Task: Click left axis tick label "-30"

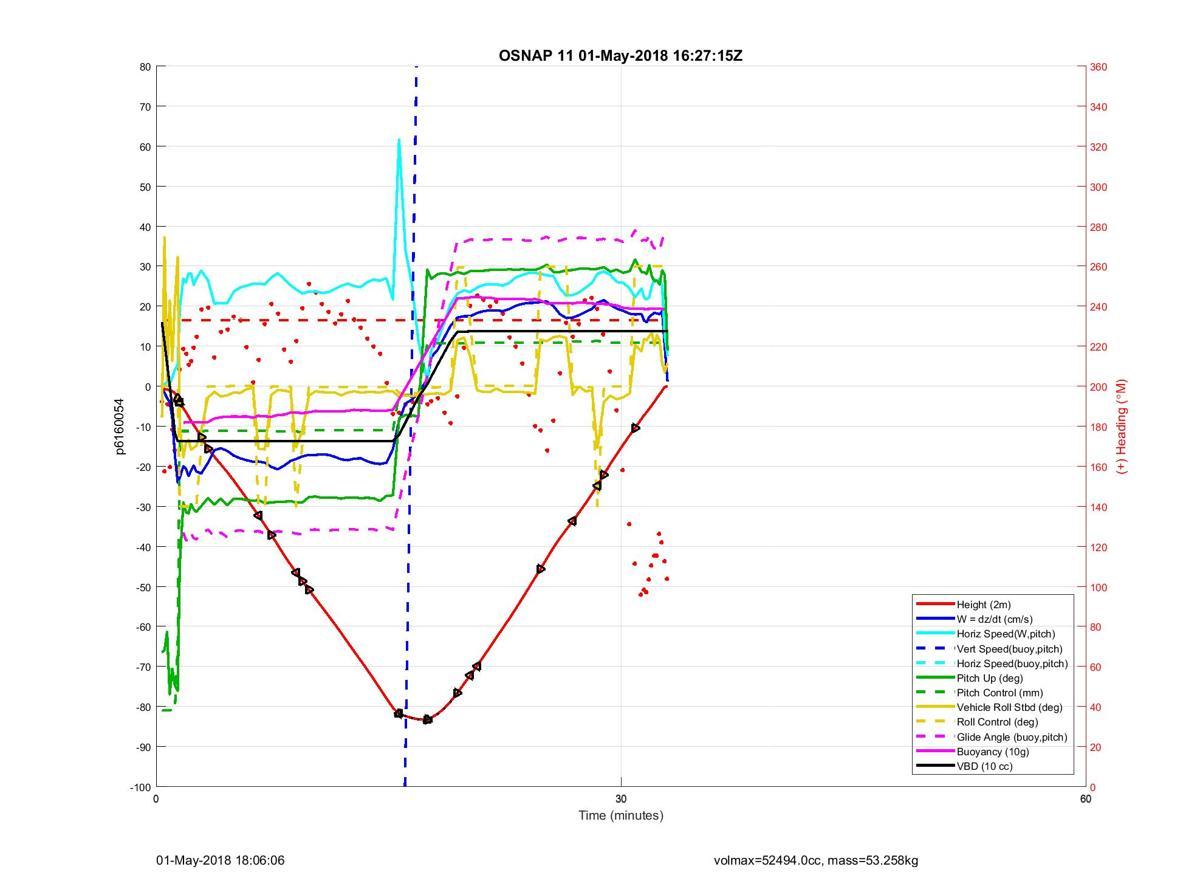Action: click(x=143, y=507)
